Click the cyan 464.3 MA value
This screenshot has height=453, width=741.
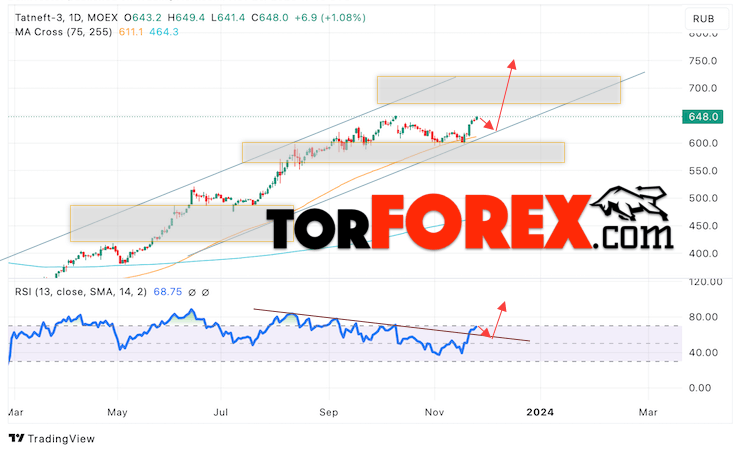(x=164, y=32)
